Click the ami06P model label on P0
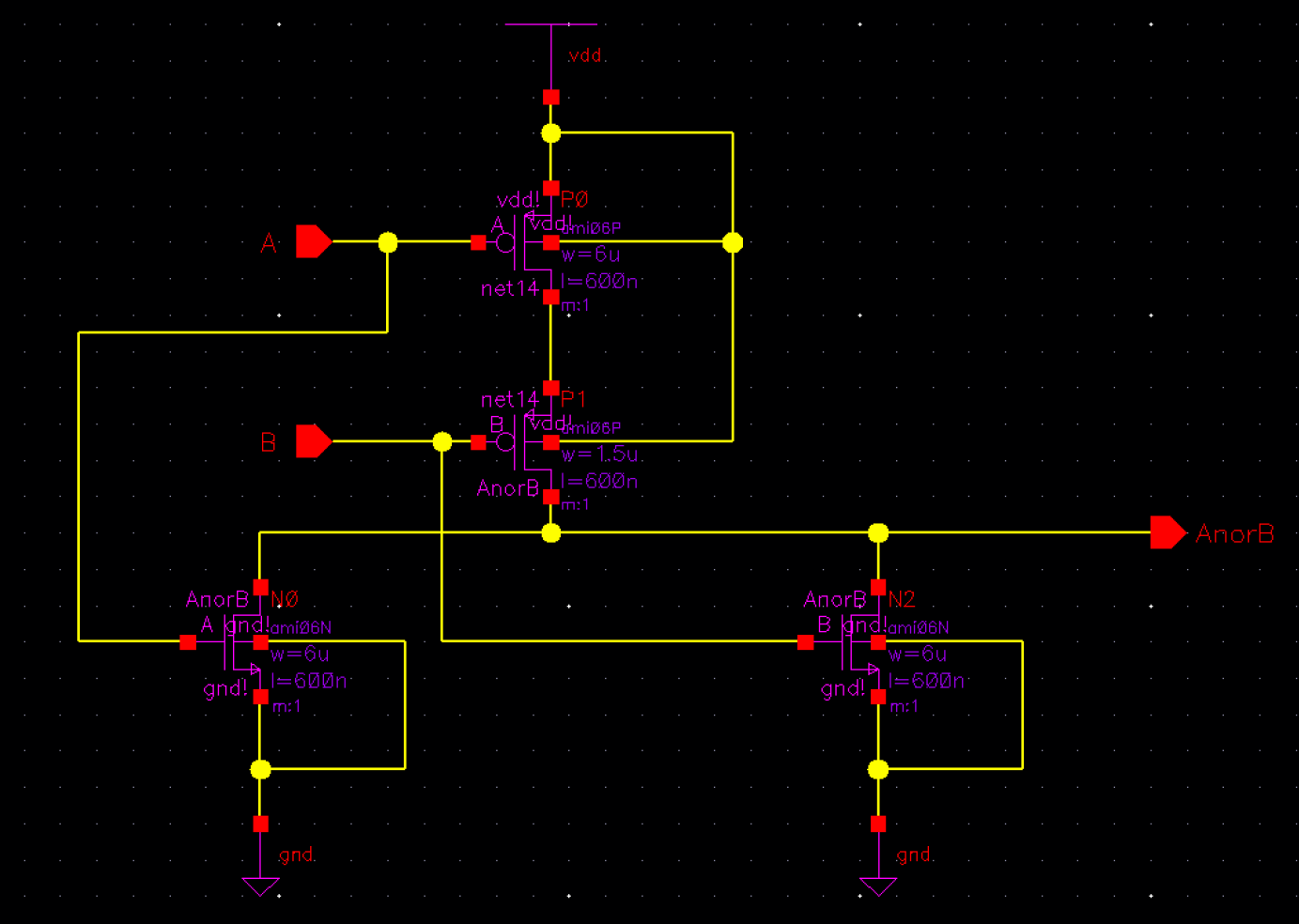 [592, 228]
